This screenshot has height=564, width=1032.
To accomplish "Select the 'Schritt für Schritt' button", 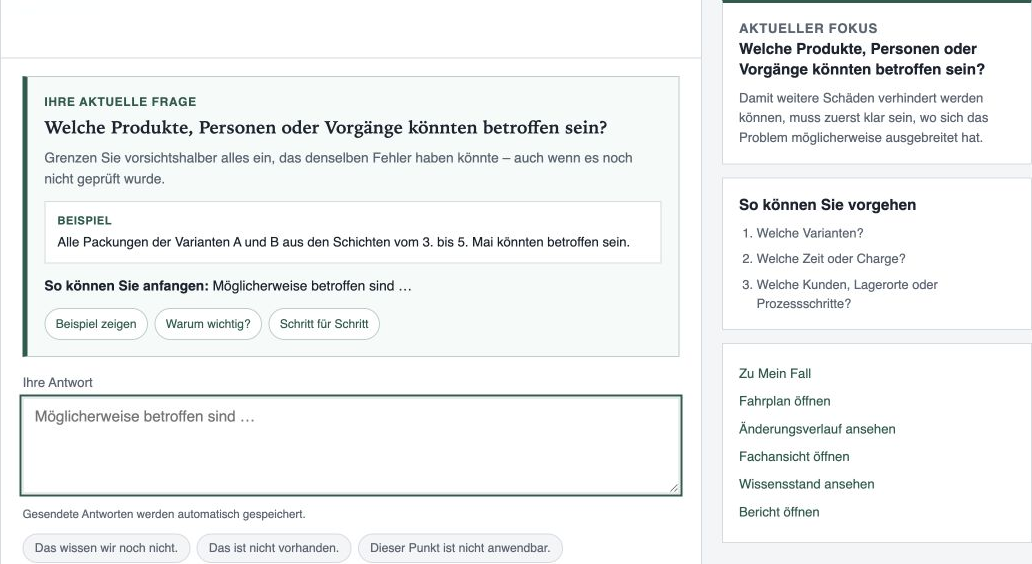I will tap(324, 324).
